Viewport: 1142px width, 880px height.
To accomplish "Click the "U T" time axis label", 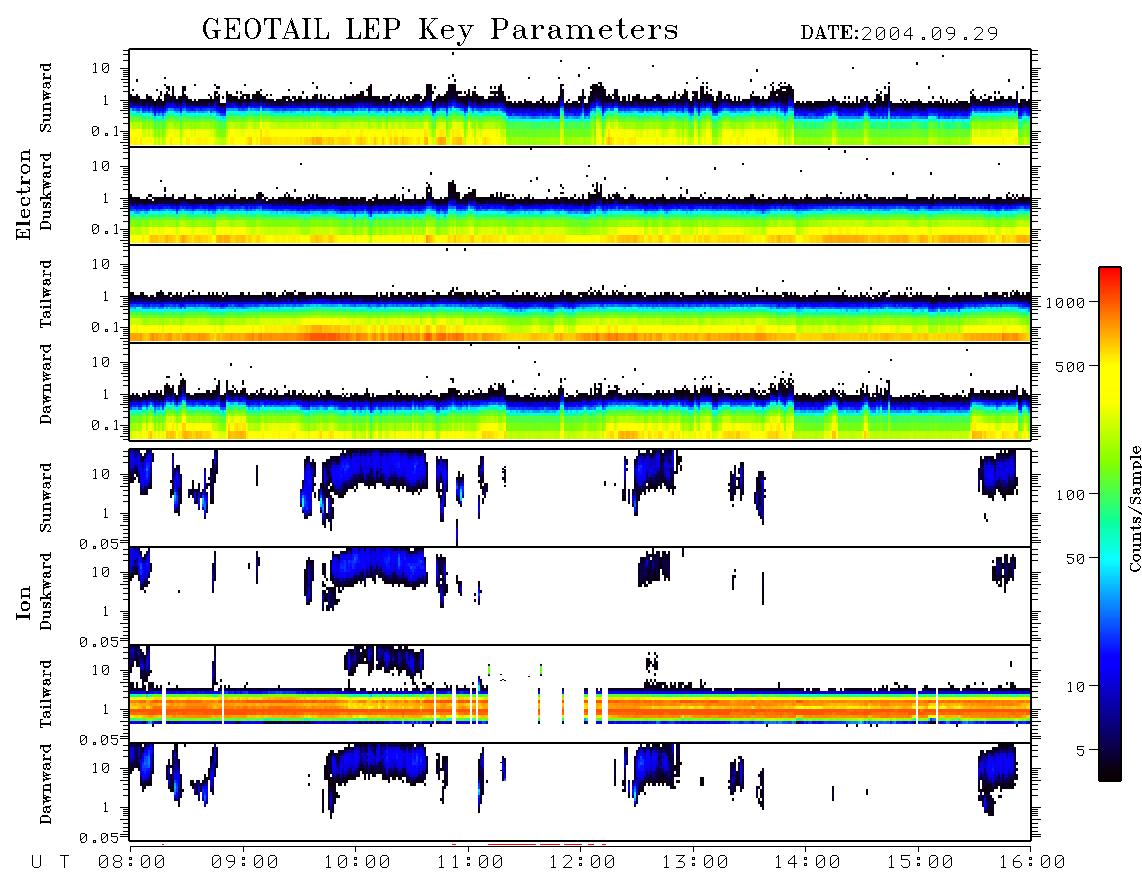I will (x=50, y=862).
